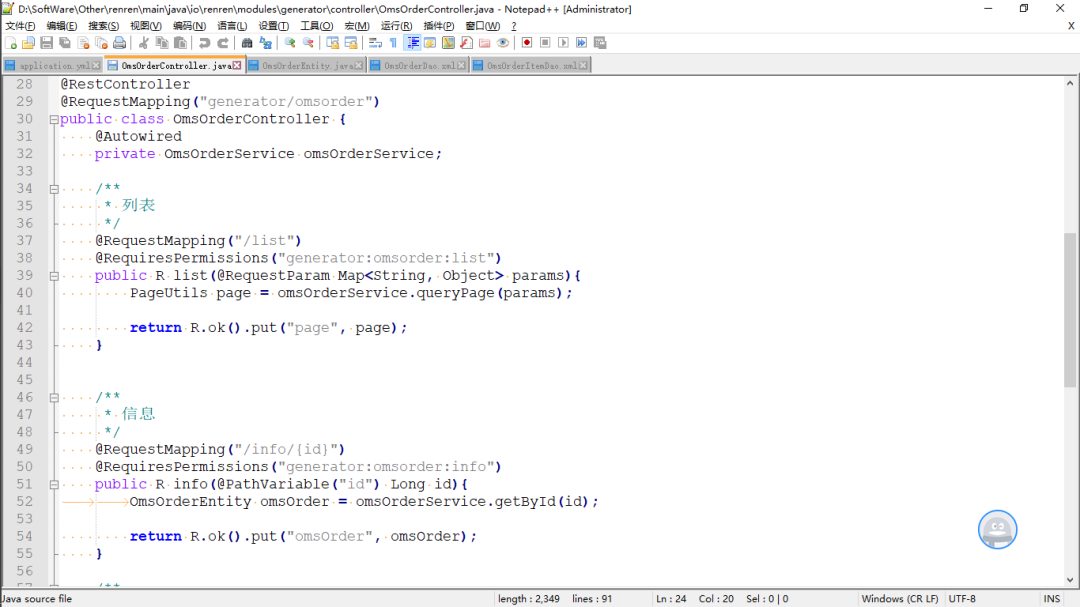Expand the 设置(T) settings menu
Image resolution: width=1080 pixels, height=607 pixels.
click(x=273, y=26)
